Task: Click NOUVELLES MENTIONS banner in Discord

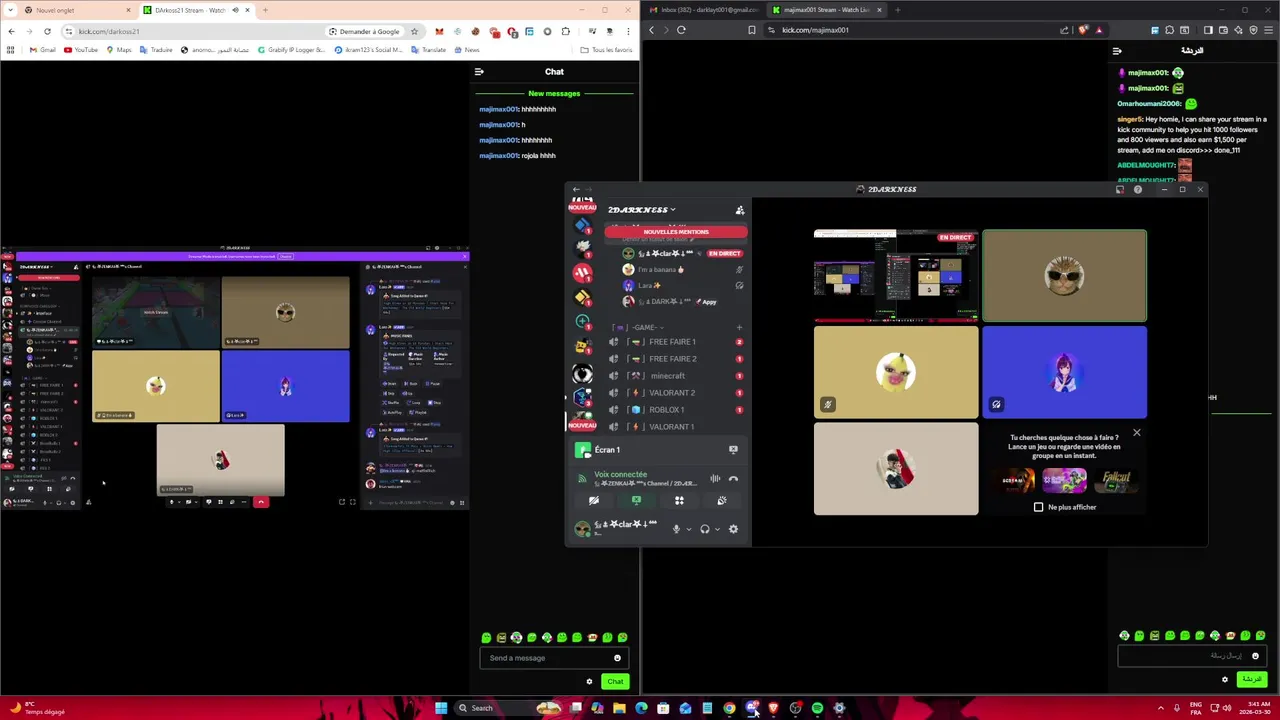Action: pos(676,232)
